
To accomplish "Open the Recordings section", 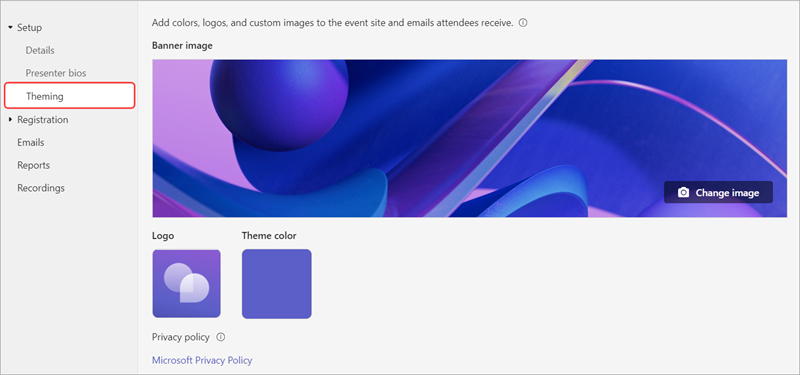I will coord(41,188).
